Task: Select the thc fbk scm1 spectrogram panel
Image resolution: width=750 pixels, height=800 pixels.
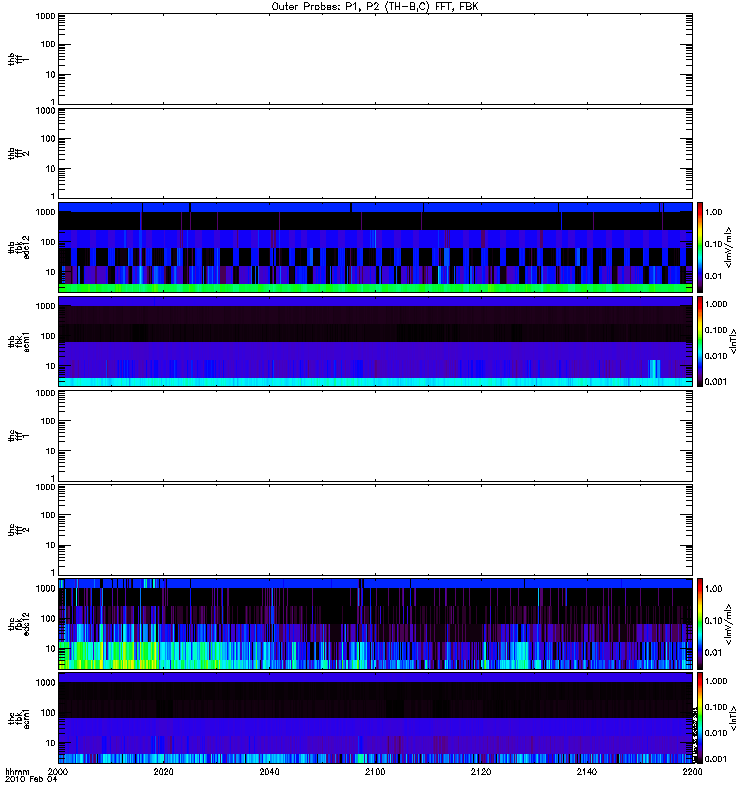Action: pos(375,718)
